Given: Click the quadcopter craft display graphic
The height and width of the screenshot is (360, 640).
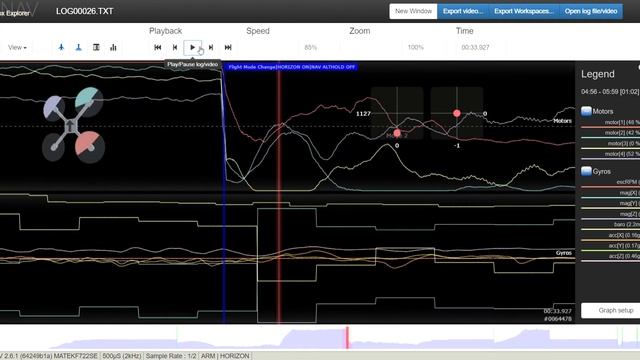Looking at the screenshot, I should click(x=73, y=125).
